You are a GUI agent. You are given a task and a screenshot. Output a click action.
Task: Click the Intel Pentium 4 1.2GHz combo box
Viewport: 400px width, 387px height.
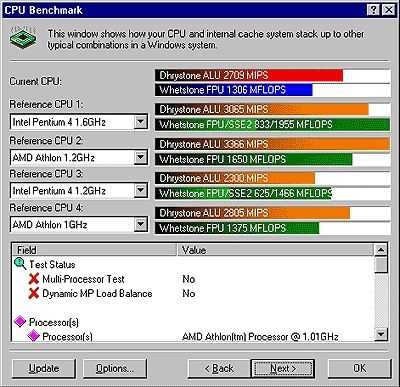[79, 191]
